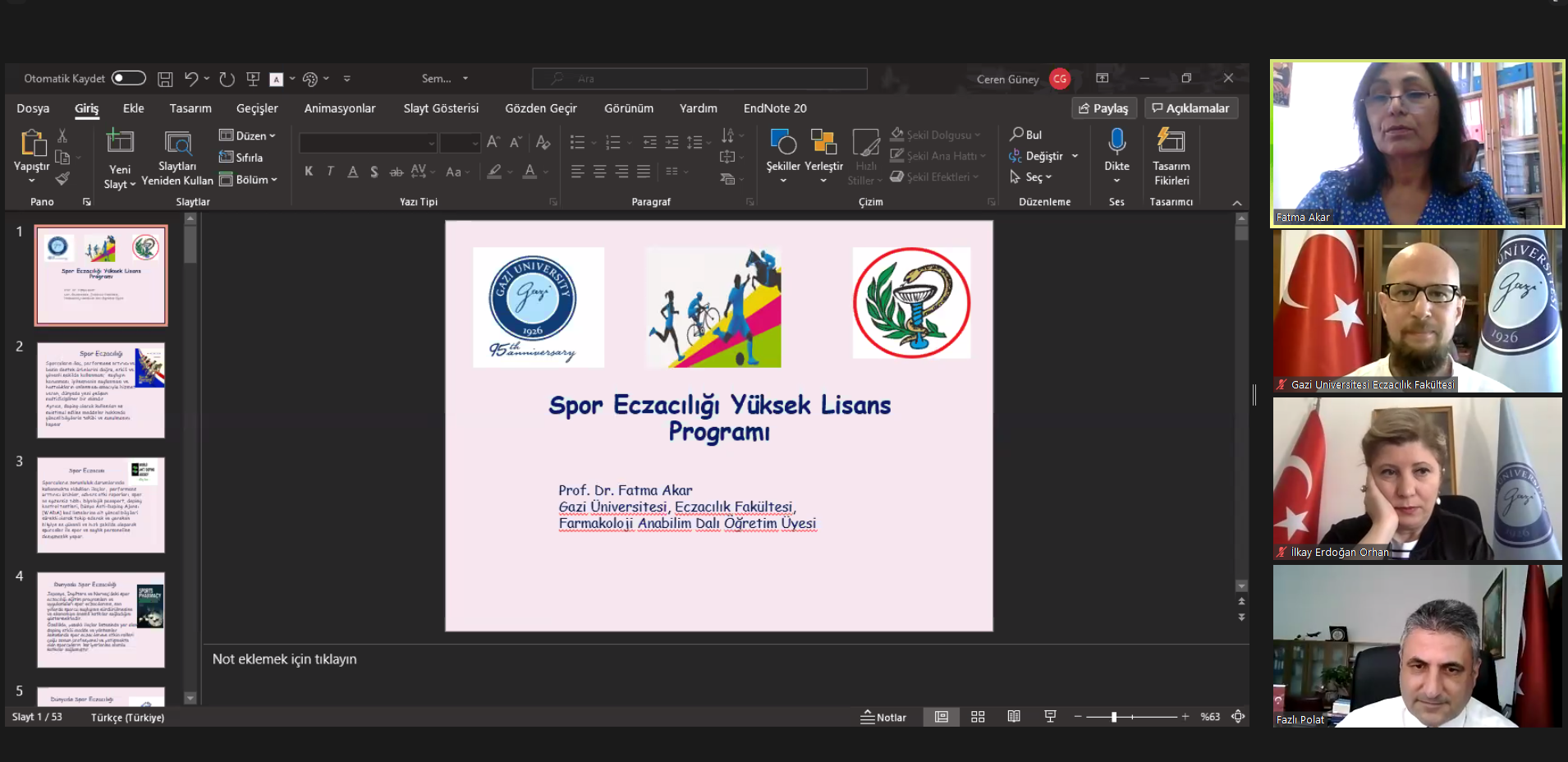Viewport: 1568px width, 762px height.
Task: Click the Şekiller shapes icon
Action: pyautogui.click(x=783, y=142)
